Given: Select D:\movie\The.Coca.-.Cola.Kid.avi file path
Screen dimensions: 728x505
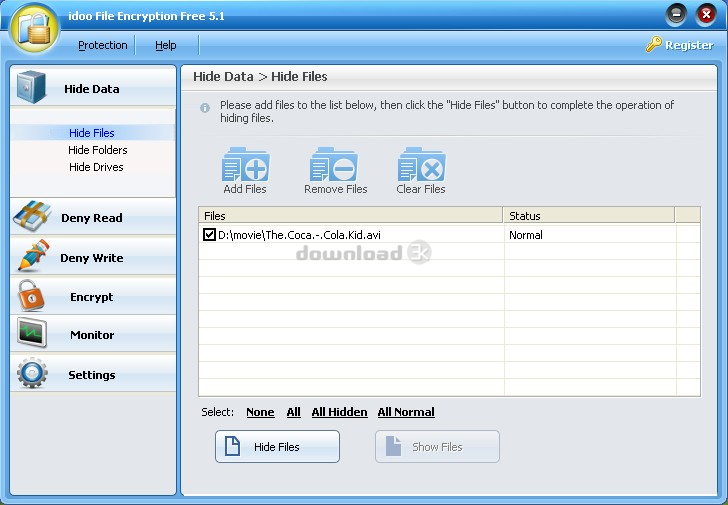Looking at the screenshot, I should (299, 235).
